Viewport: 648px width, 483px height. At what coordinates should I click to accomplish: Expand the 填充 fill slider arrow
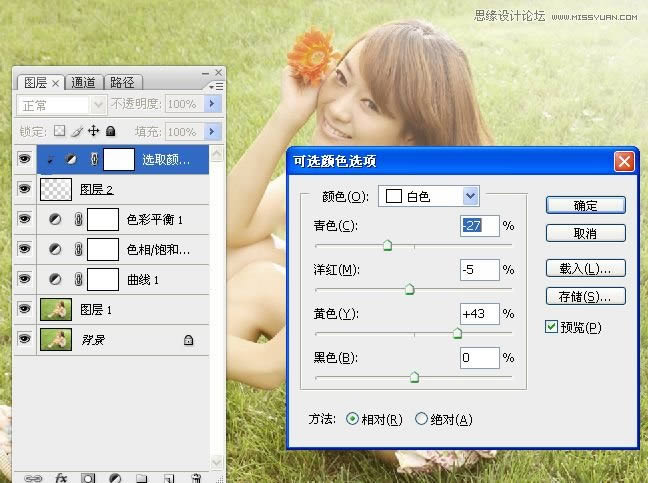(212, 131)
